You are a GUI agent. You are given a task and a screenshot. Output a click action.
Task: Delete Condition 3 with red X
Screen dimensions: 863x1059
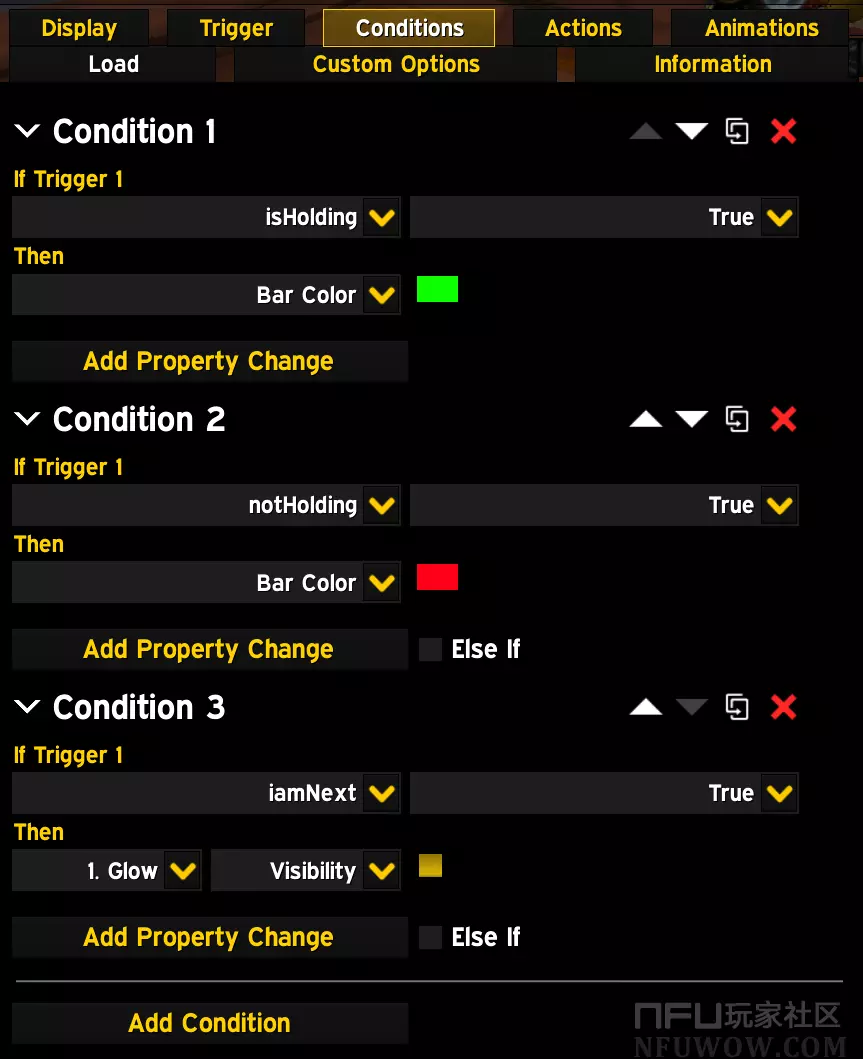point(783,707)
